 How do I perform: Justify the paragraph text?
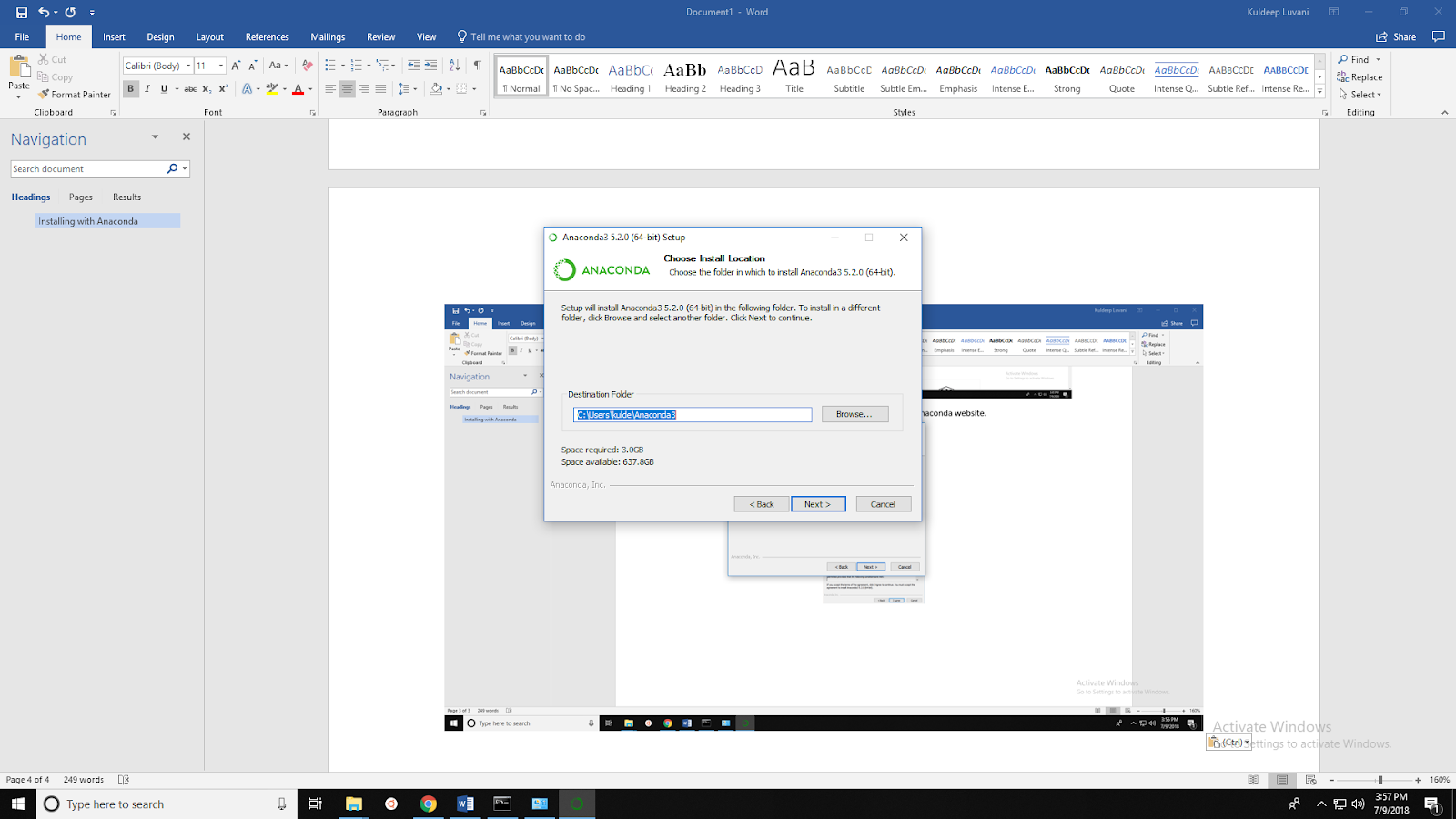click(380, 88)
